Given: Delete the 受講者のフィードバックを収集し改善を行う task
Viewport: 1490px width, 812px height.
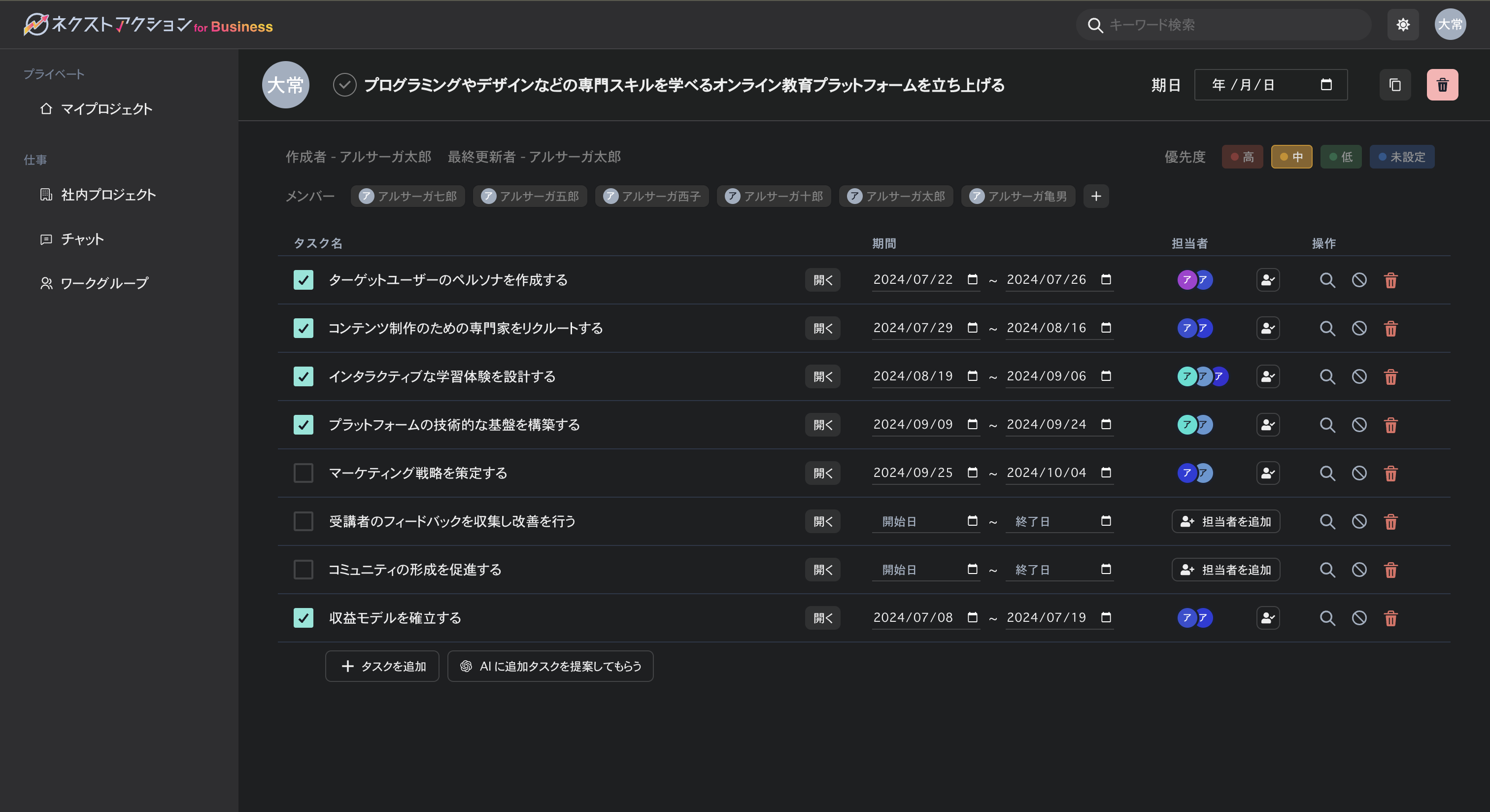Looking at the screenshot, I should coord(1390,522).
